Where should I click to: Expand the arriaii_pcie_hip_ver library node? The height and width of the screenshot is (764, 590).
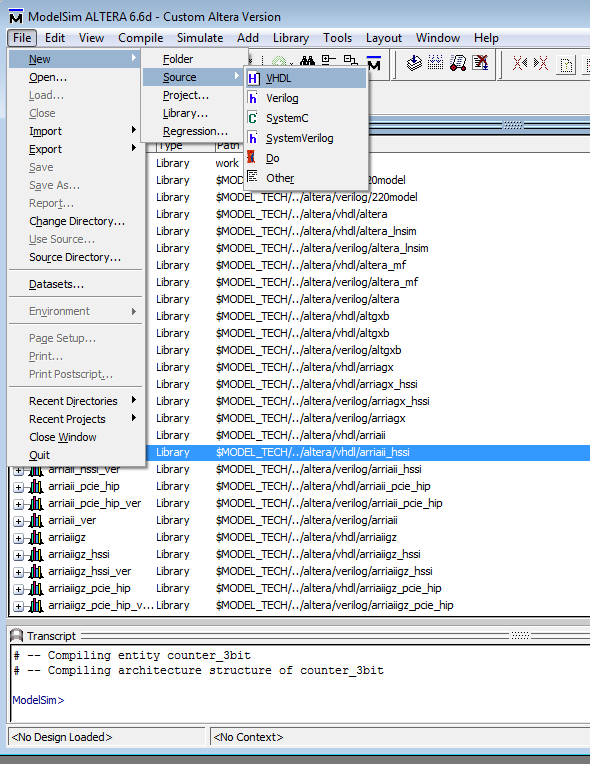[x=18, y=504]
